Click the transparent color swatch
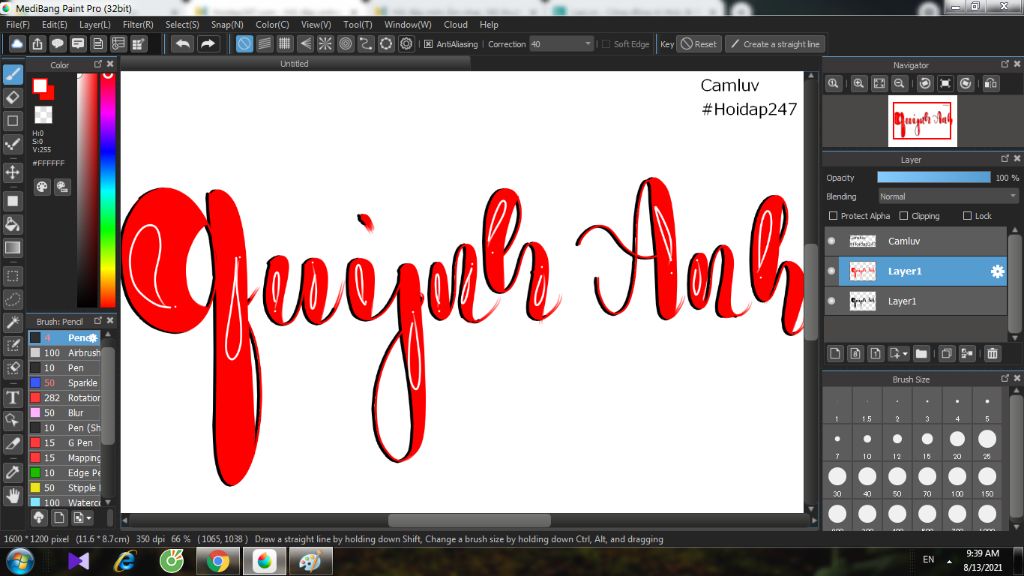Screen dimensions: 1024x576 [43, 115]
